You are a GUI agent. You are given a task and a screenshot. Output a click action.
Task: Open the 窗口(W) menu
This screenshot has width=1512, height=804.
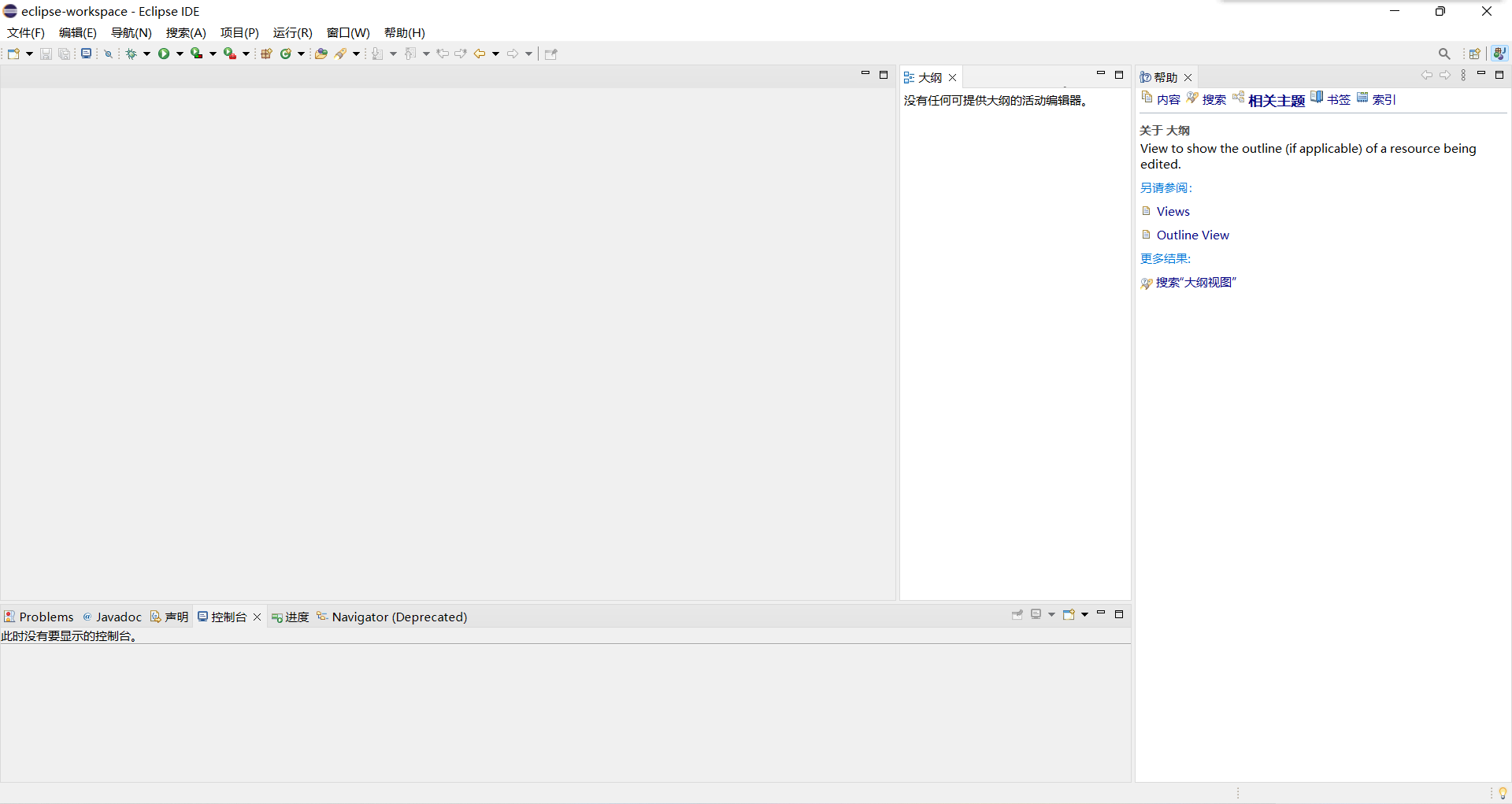pyautogui.click(x=348, y=32)
